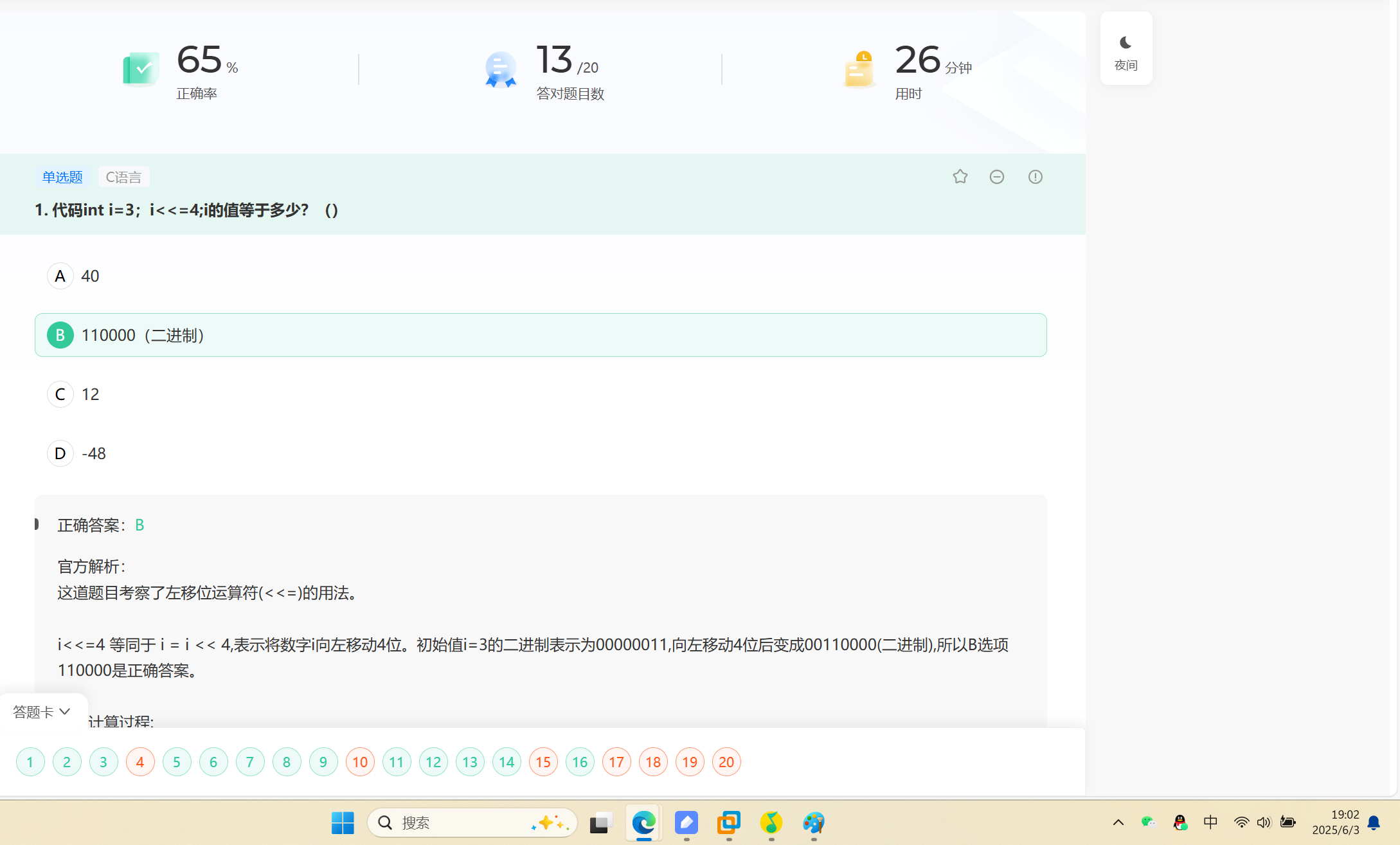The image size is (1400, 845).
Task: Click the star favorite icon
Action: coord(960,177)
